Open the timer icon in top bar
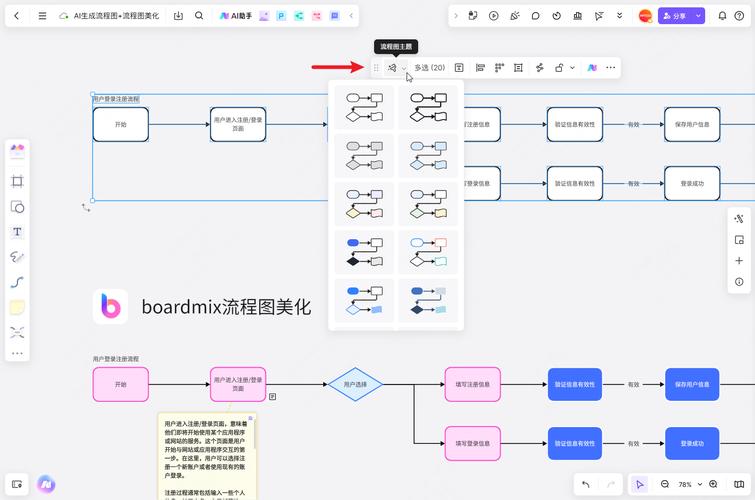The height and width of the screenshot is (500, 755). (x=557, y=16)
